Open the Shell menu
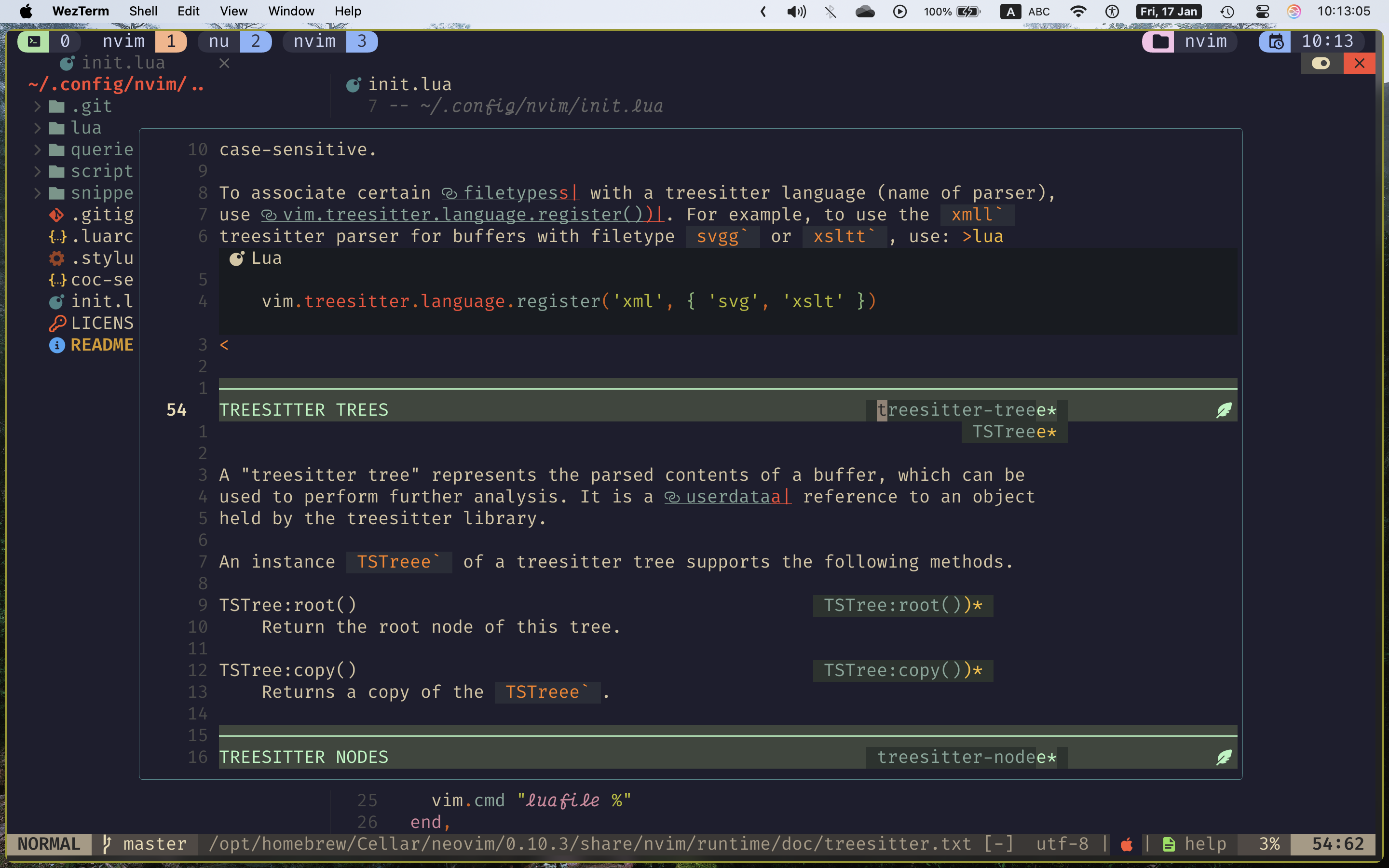The width and height of the screenshot is (1389, 868). (143, 11)
